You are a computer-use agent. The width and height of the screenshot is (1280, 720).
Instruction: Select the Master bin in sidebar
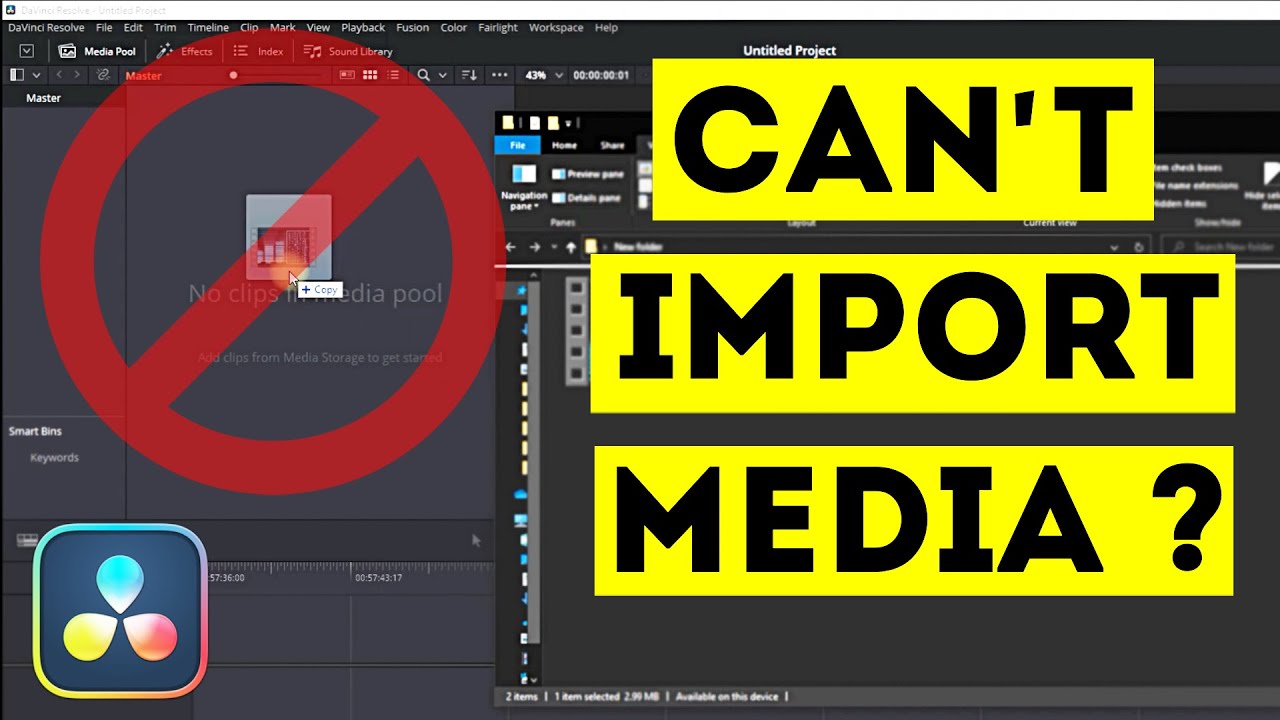[44, 98]
